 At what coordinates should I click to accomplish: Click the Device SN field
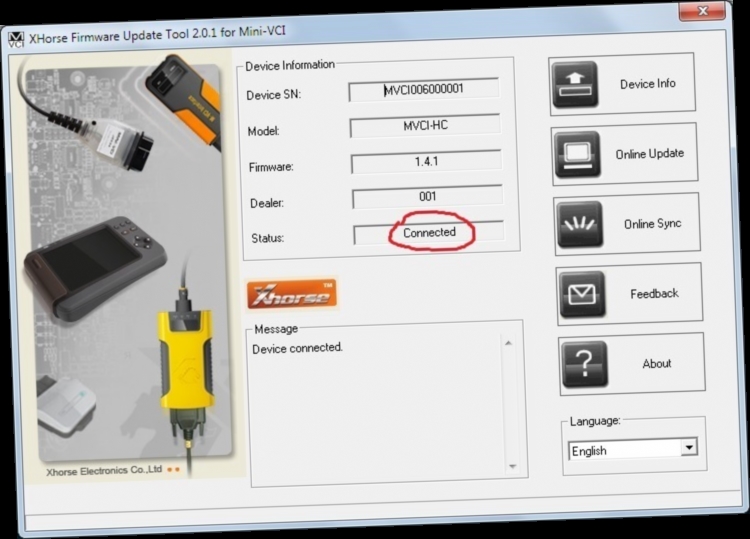point(424,89)
